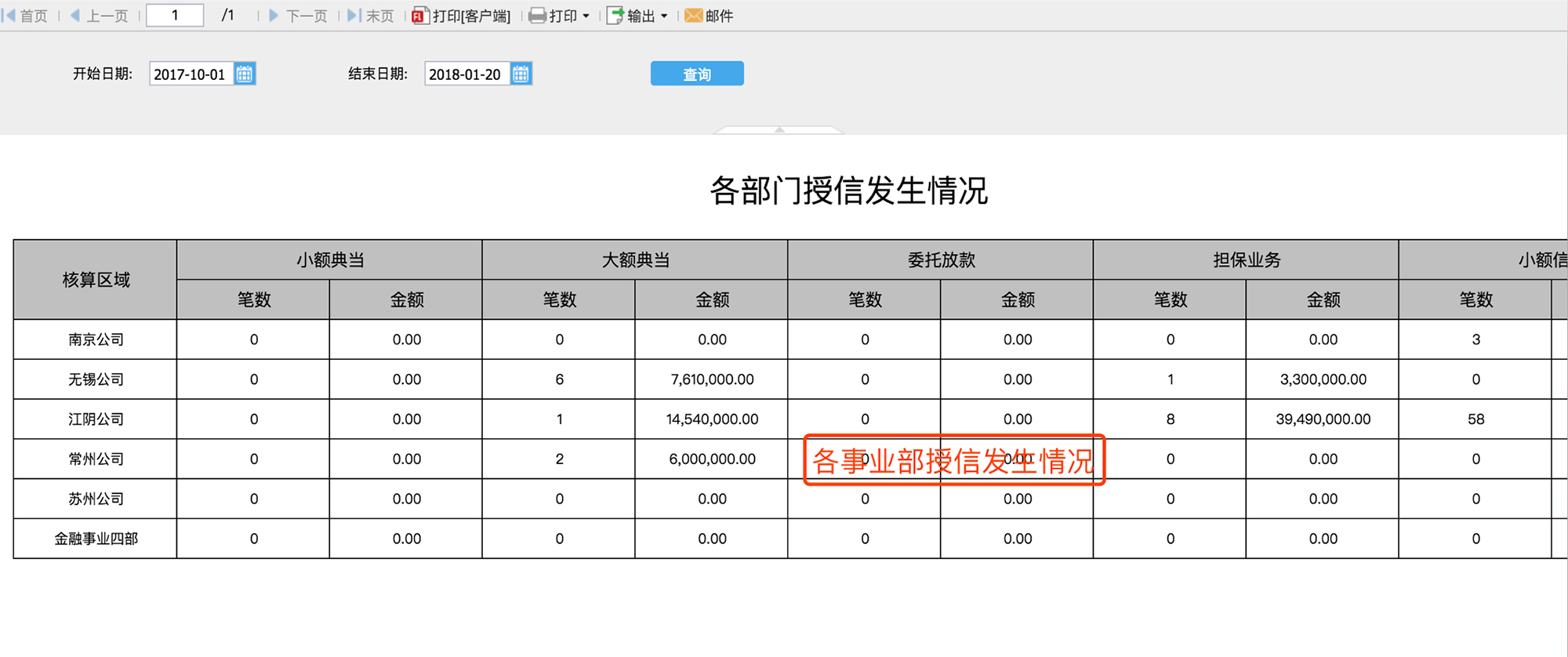Click the 6,000,000.00 amount cell
This screenshot has width=1568, height=657.
coord(712,459)
